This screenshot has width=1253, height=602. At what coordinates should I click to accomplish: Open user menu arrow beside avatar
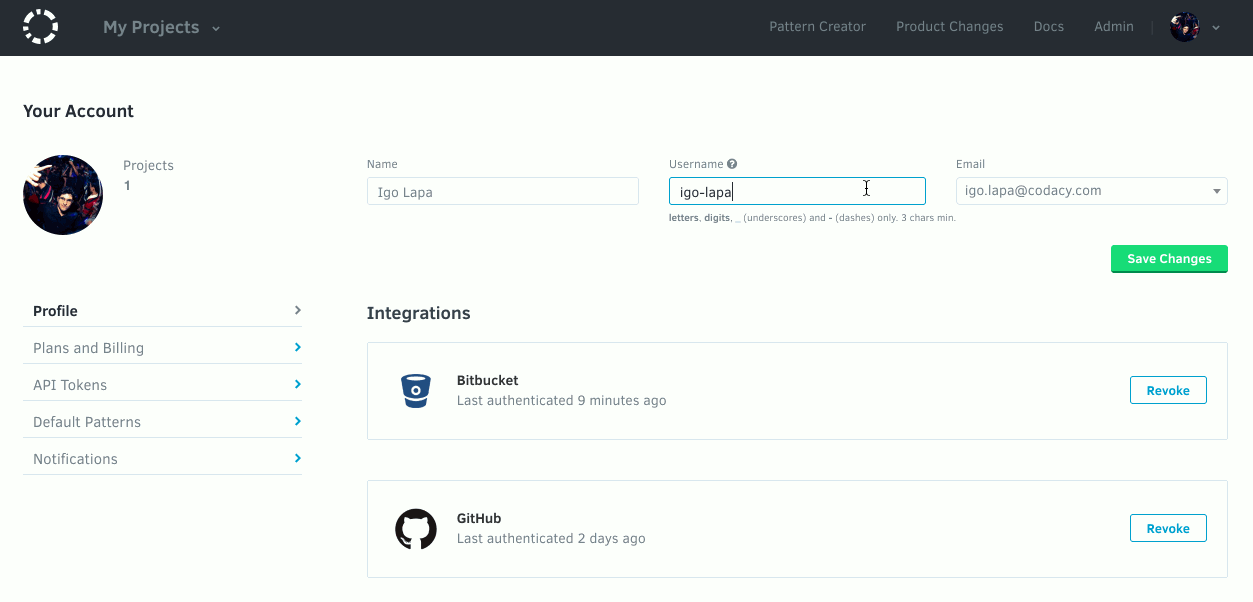point(1216,28)
